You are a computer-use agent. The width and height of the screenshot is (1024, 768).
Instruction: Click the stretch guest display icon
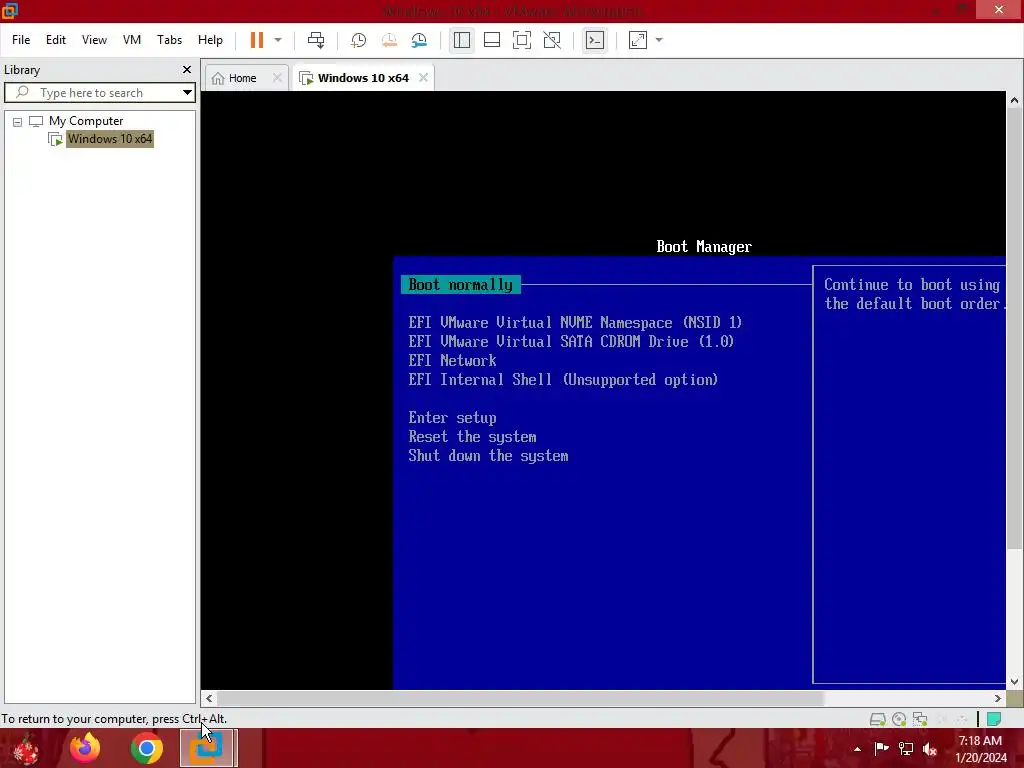[637, 40]
